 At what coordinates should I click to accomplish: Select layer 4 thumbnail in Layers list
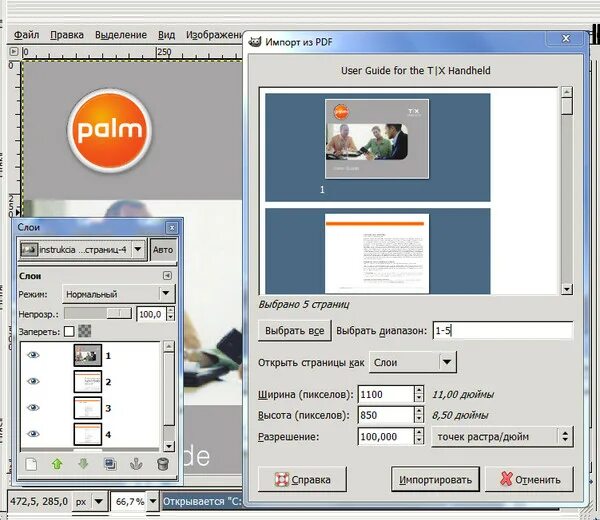click(88, 434)
